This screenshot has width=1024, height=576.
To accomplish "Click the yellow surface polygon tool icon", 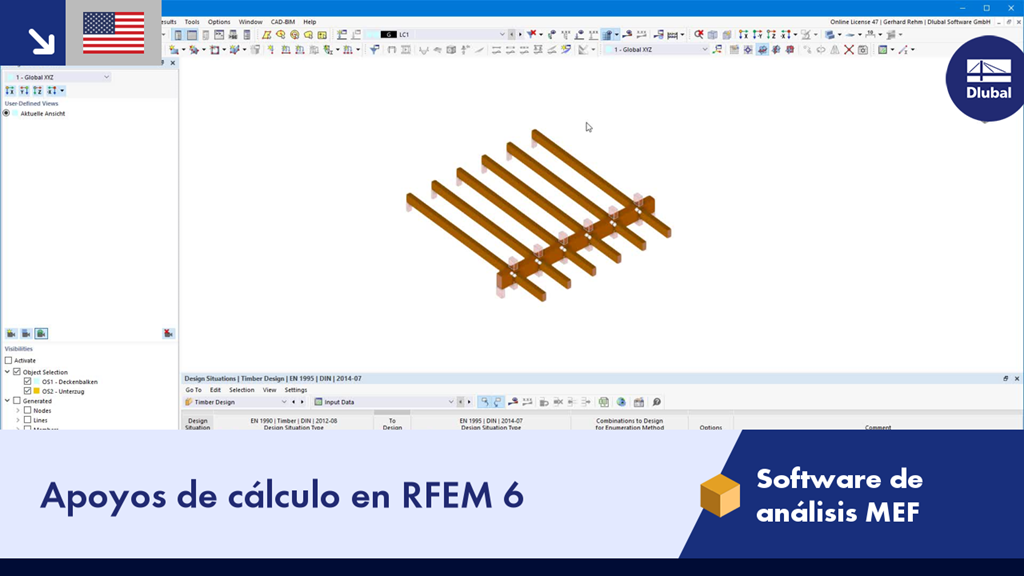I will 266,35.
